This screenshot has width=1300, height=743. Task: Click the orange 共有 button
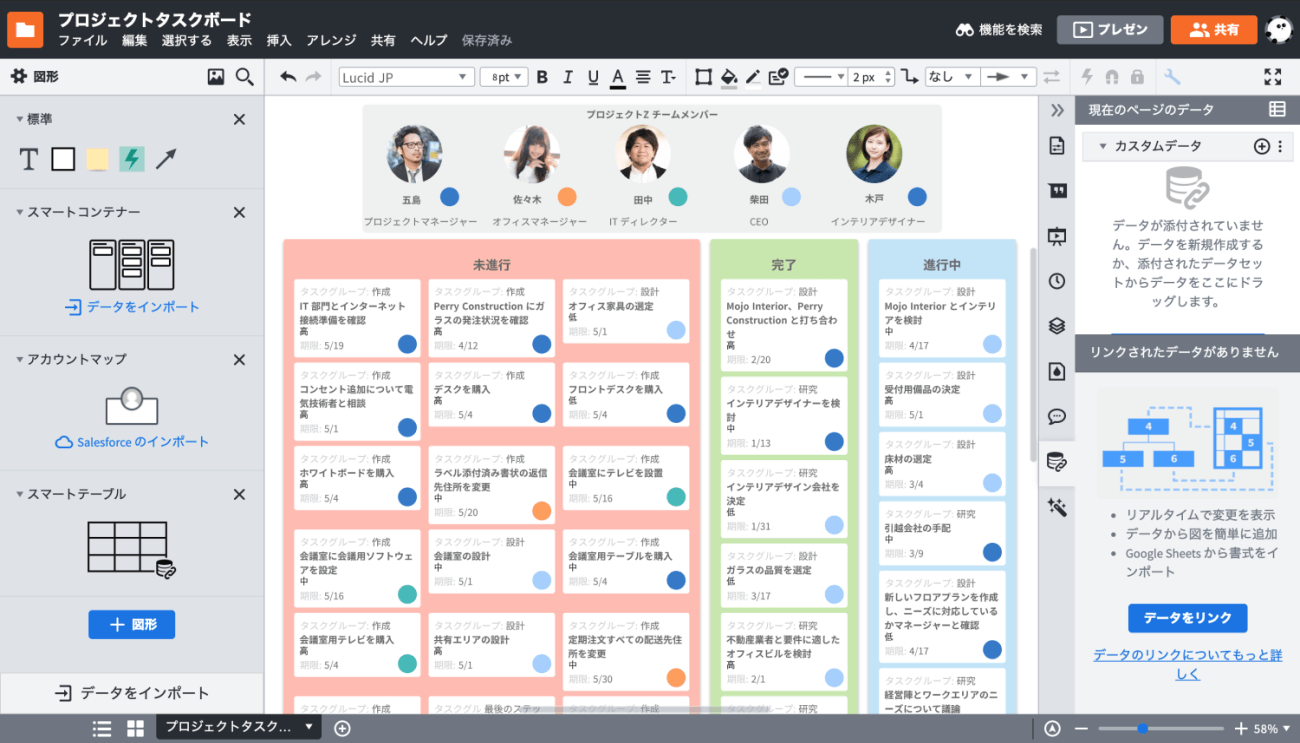coord(1214,29)
